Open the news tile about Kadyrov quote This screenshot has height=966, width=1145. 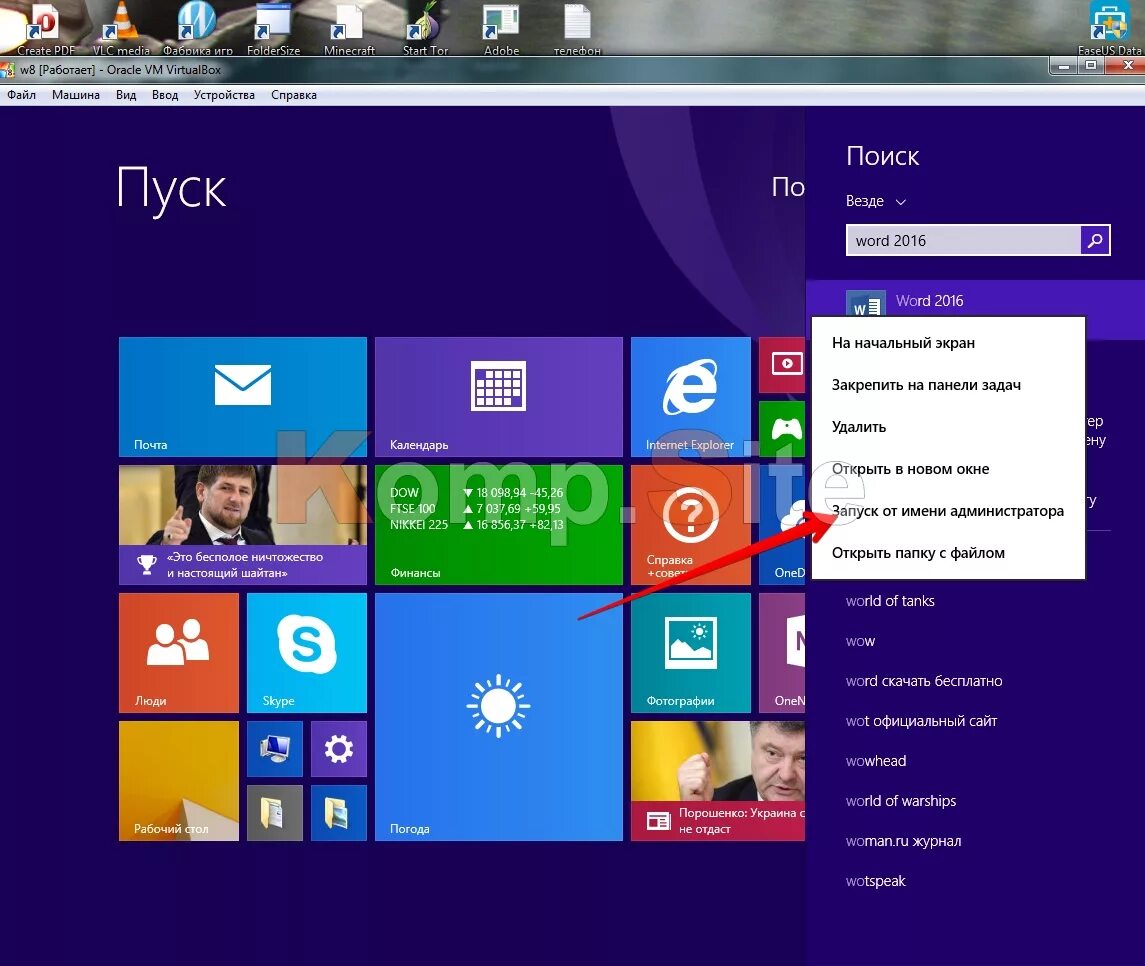242,525
